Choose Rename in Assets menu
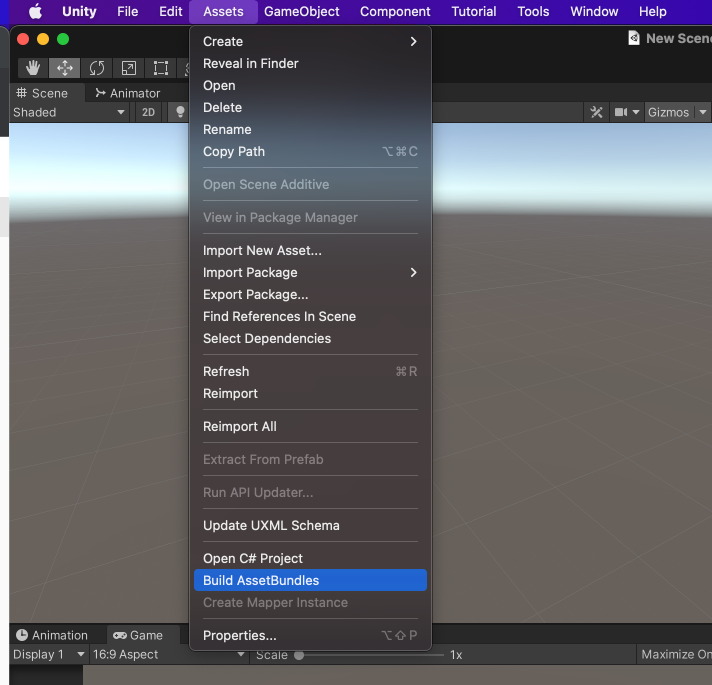The image size is (712, 685). pos(310,129)
